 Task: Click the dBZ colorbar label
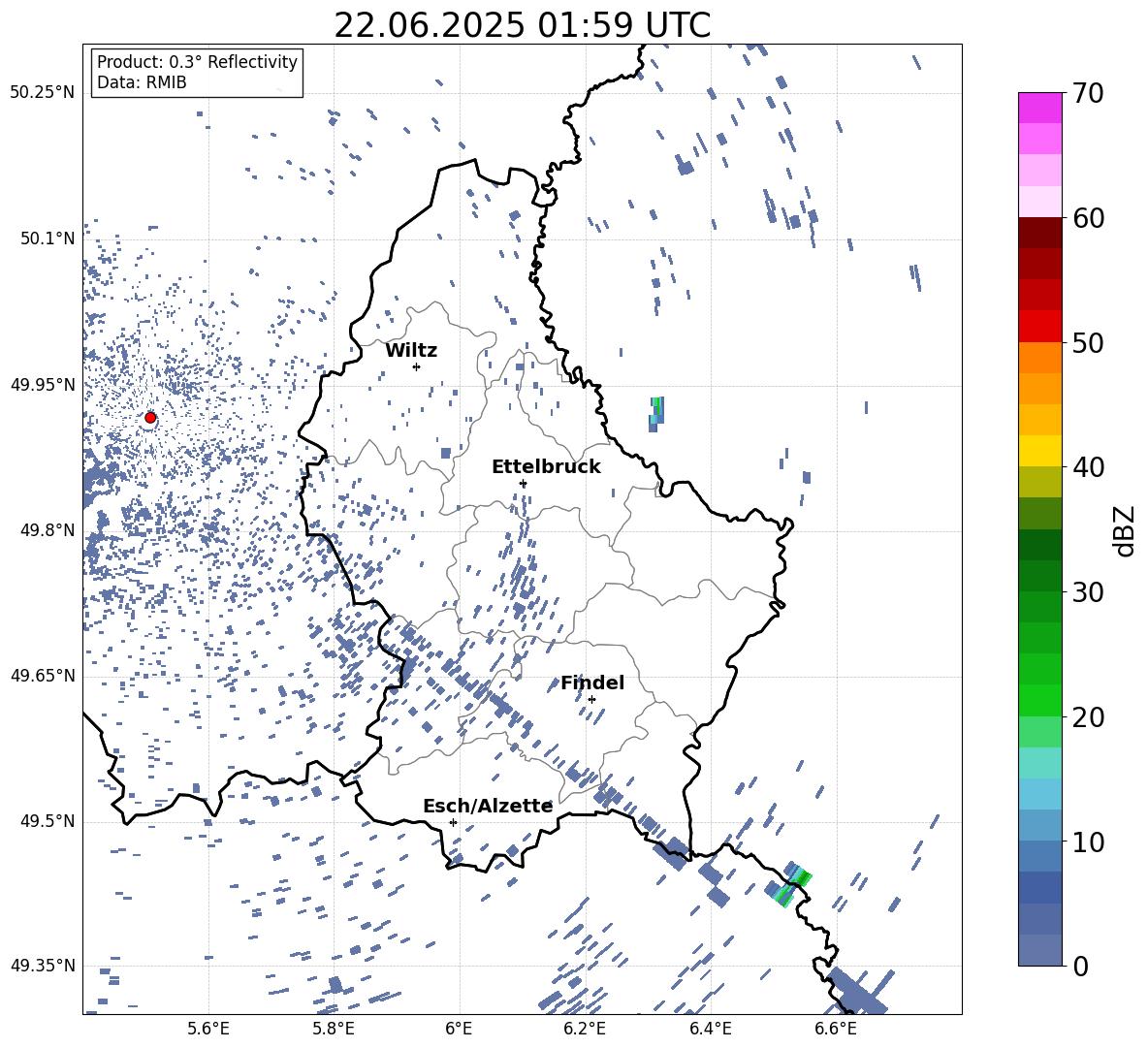(x=1126, y=530)
